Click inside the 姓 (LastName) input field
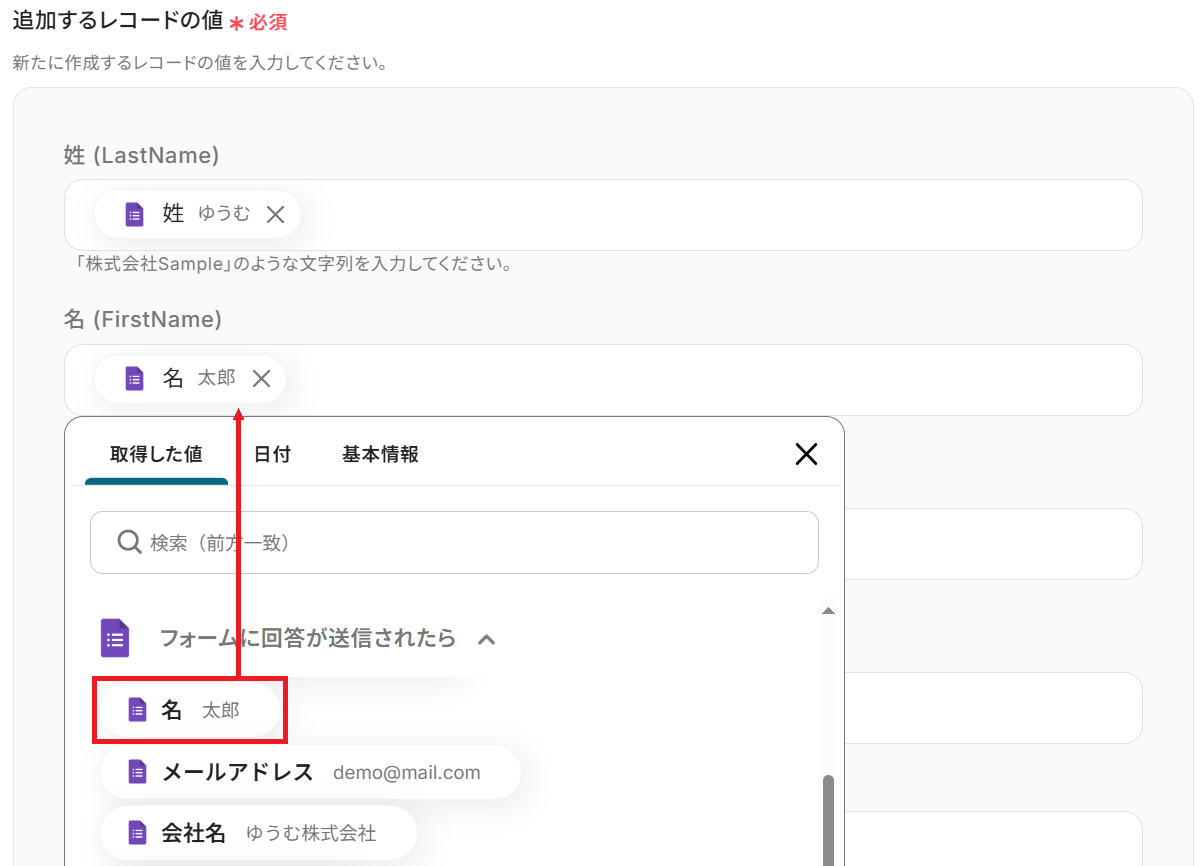 tap(603, 215)
